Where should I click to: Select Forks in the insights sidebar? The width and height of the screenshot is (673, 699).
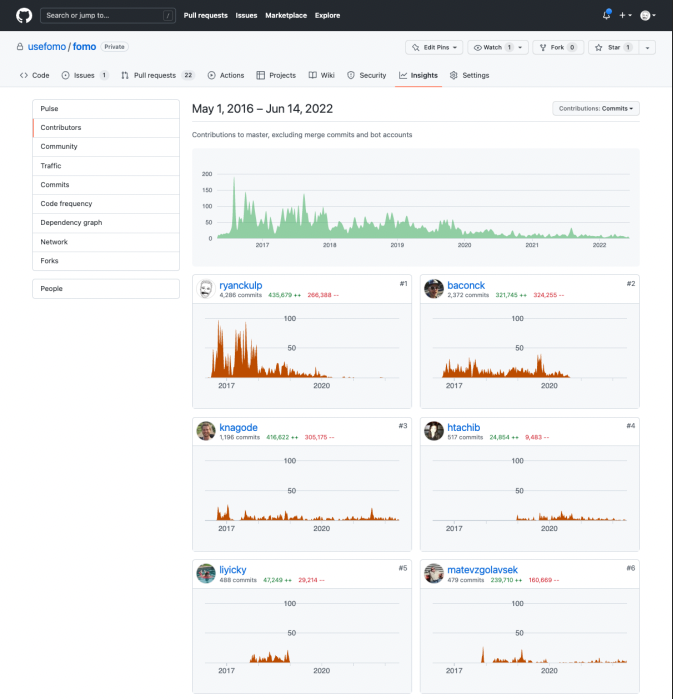(x=106, y=261)
